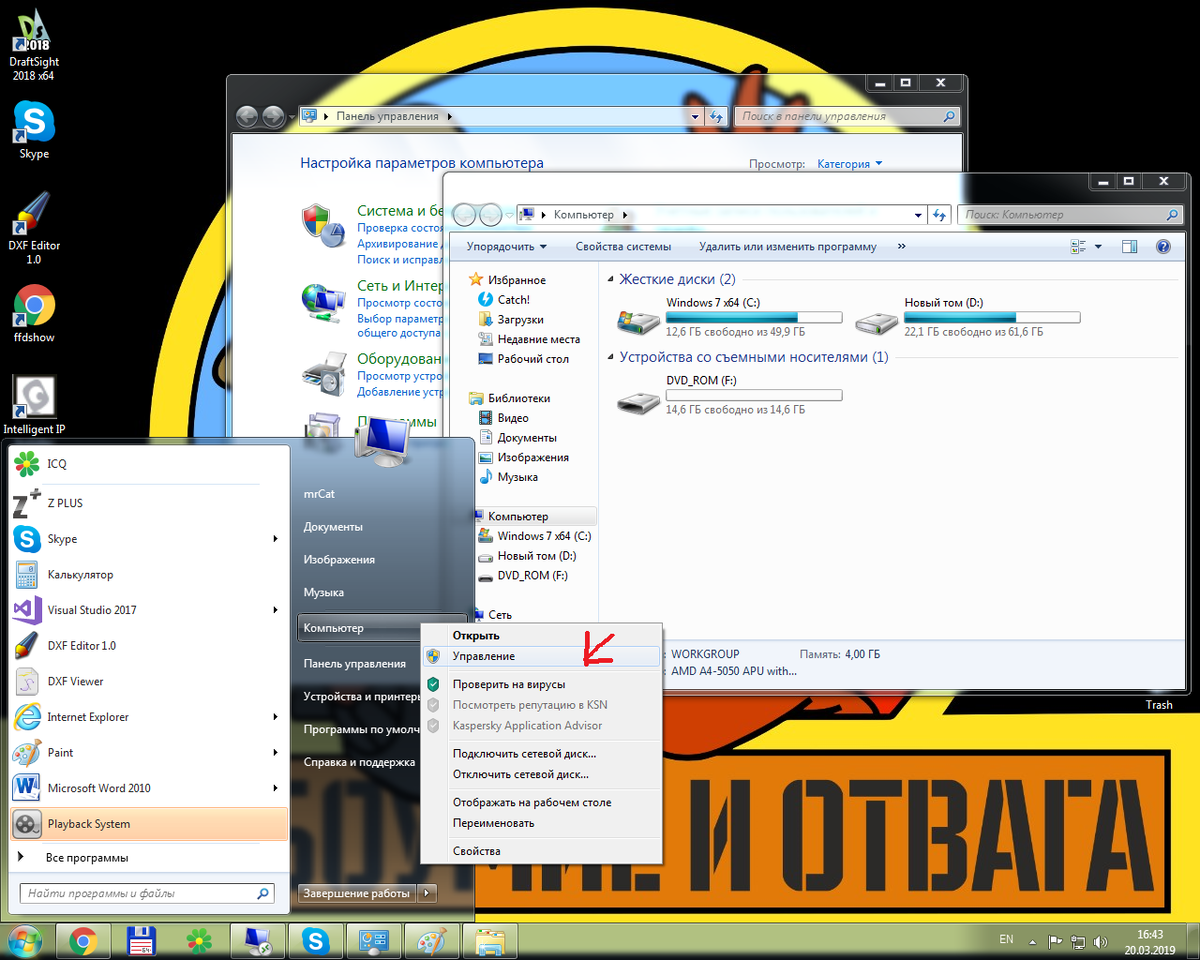Screen dimensions: 1200x960
Task: Click Завершение работы shutdown button
Action: [357, 893]
